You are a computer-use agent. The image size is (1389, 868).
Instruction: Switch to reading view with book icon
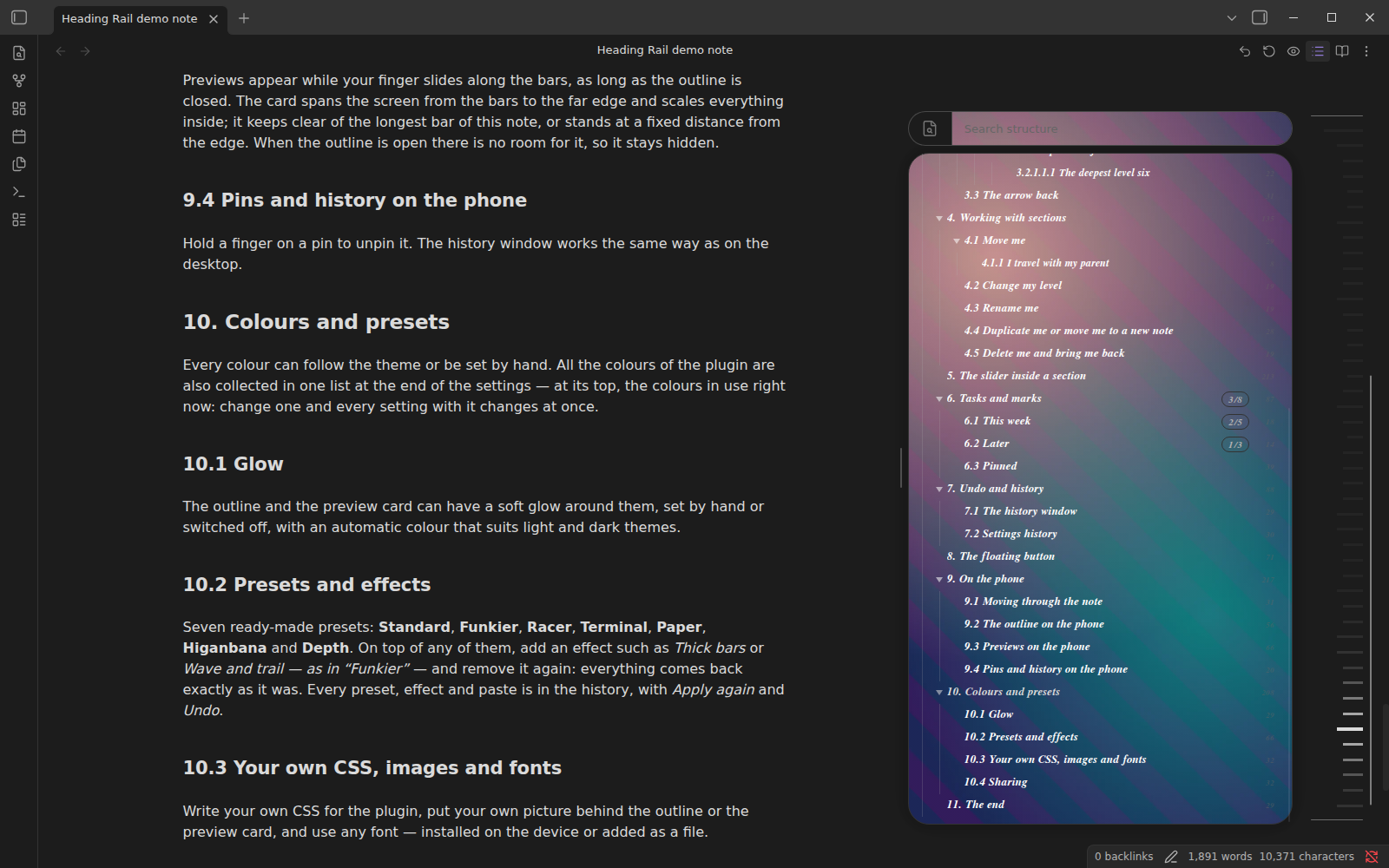tap(1342, 51)
